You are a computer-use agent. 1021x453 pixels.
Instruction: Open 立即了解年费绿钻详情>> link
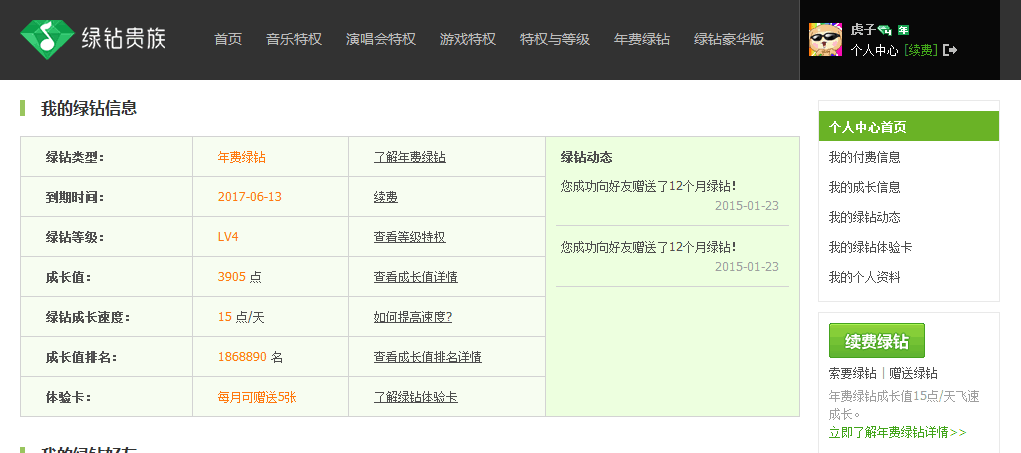coord(897,432)
